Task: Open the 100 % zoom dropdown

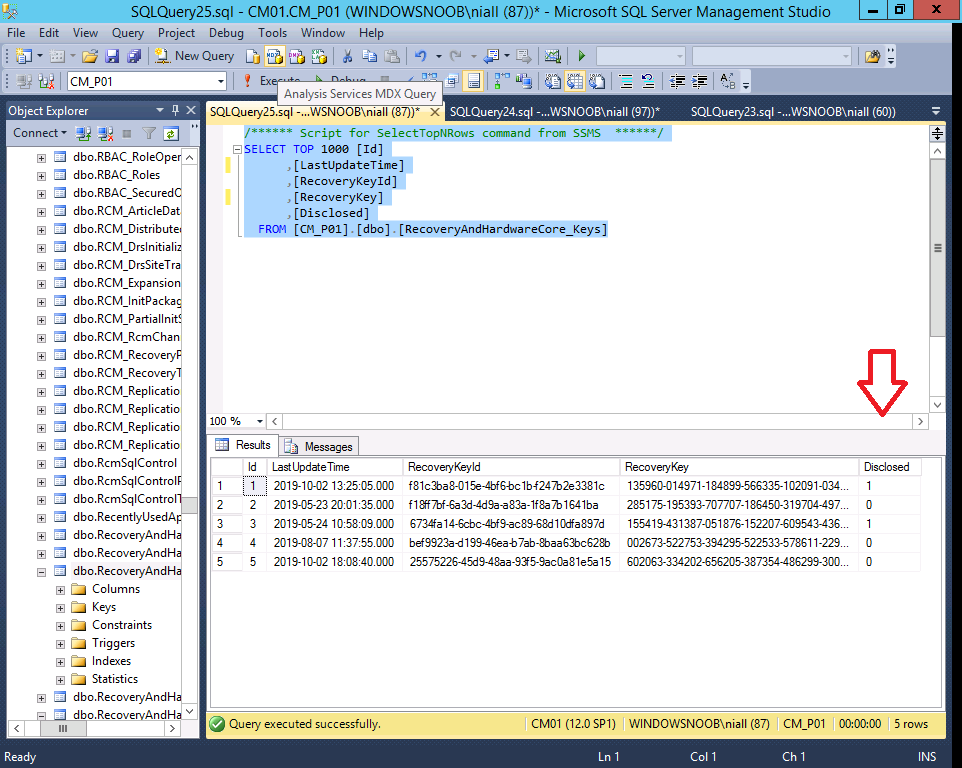Action: [x=260, y=421]
